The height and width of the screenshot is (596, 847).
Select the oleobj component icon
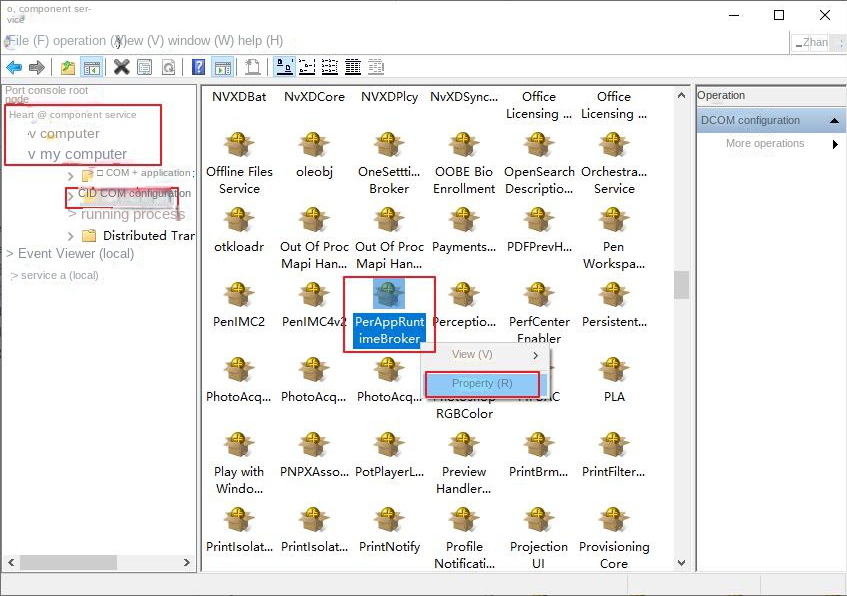(x=314, y=145)
